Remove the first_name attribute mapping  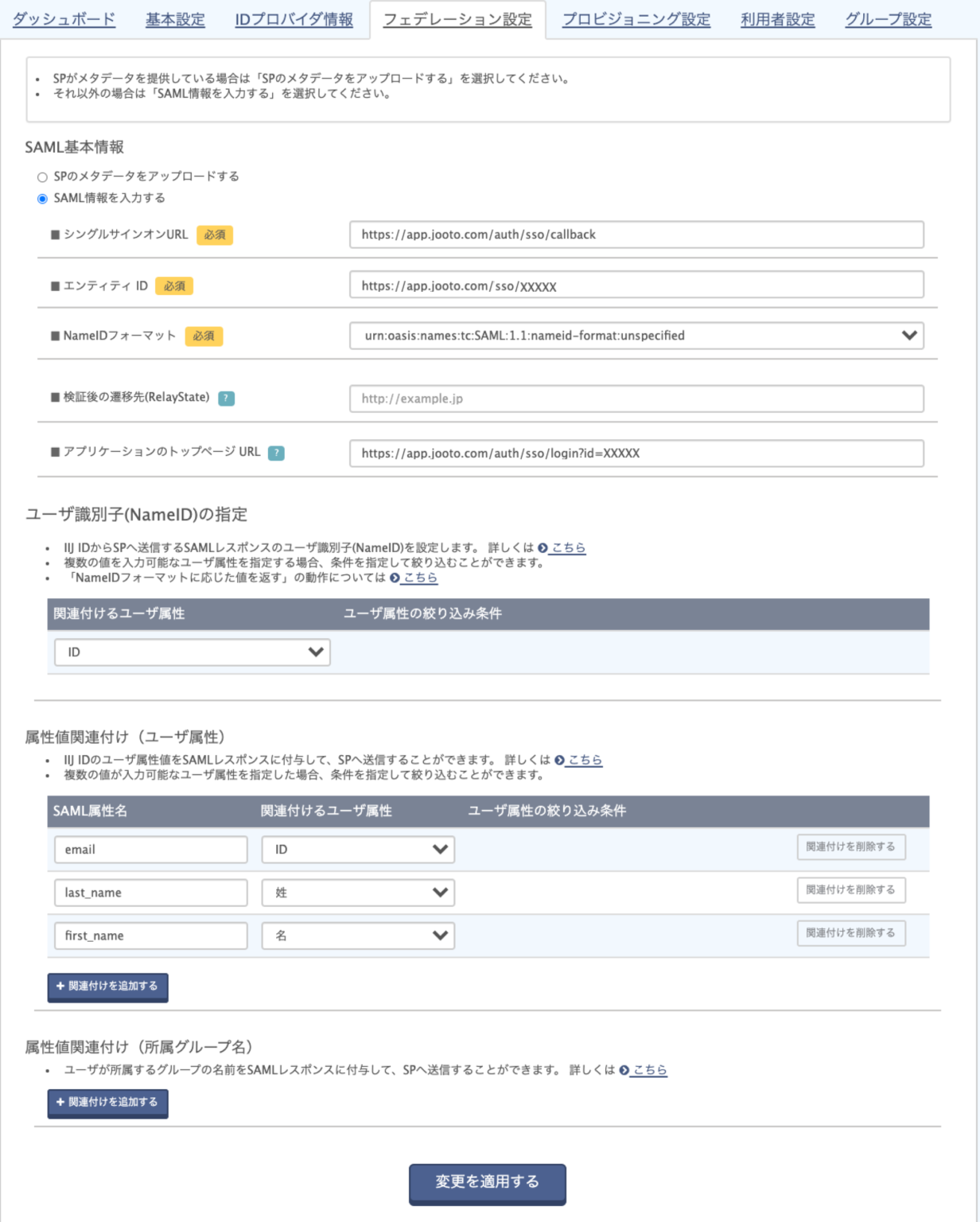click(850, 933)
